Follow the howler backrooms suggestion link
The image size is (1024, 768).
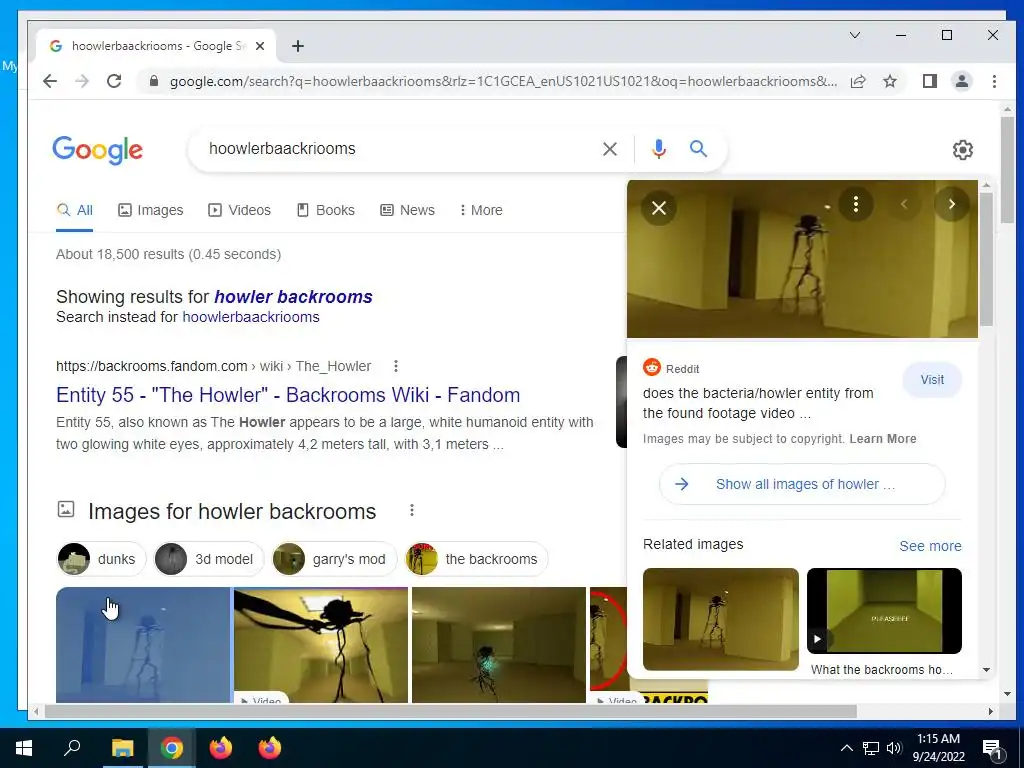pyautogui.click(x=293, y=296)
